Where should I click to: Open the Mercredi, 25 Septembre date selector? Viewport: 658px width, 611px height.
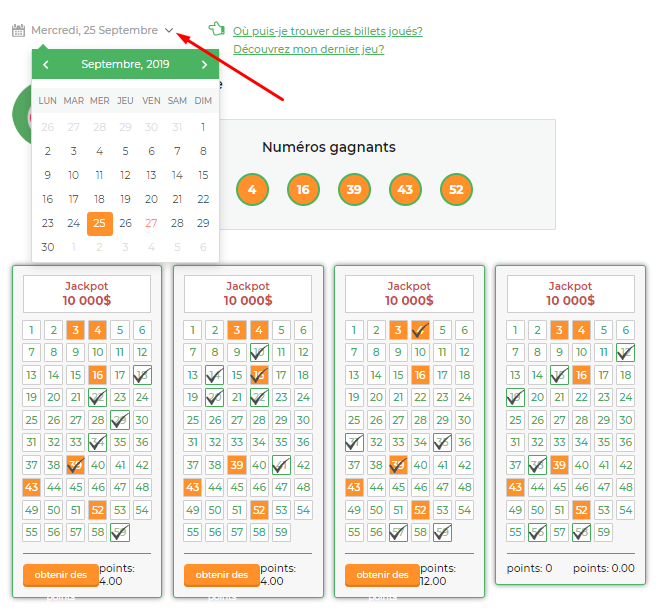pos(94,30)
